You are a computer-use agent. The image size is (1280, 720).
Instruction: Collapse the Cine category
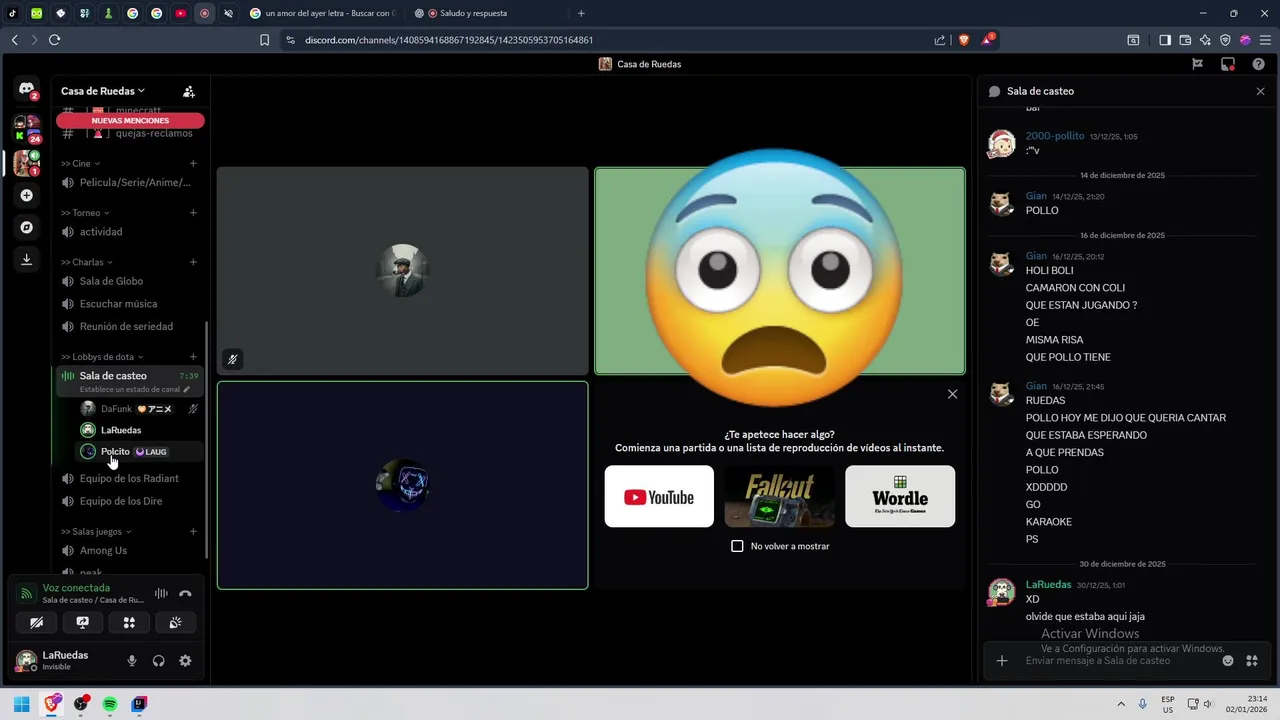[80, 163]
